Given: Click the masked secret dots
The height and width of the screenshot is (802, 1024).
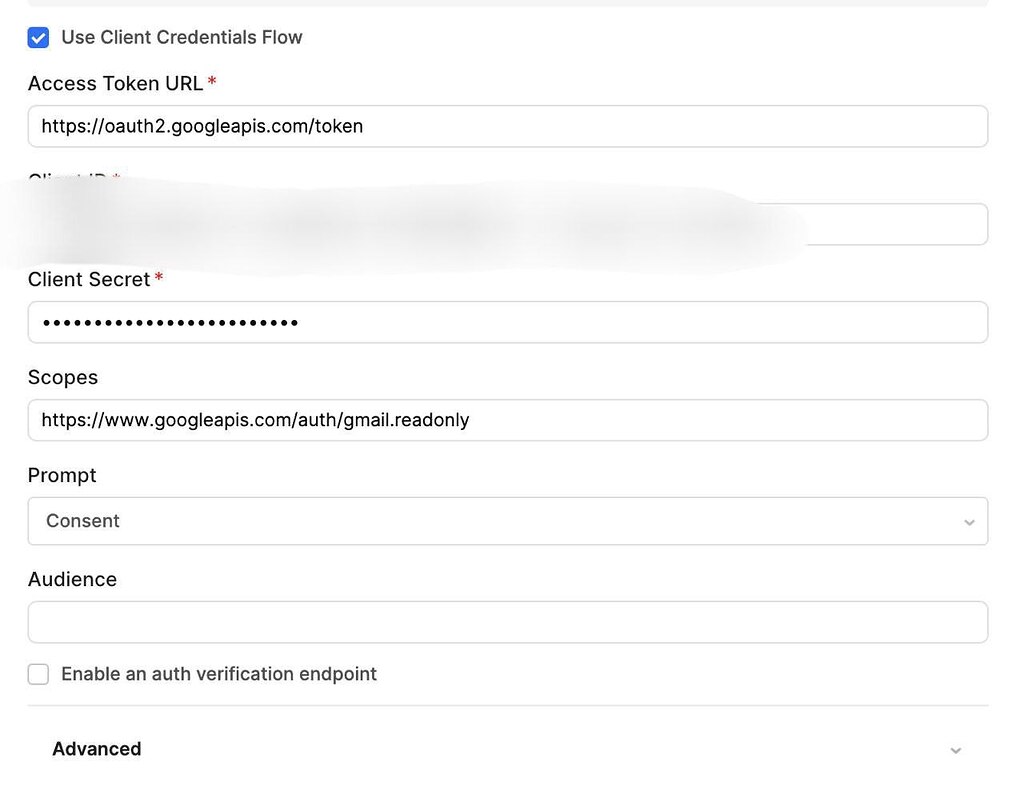Looking at the screenshot, I should (168, 322).
